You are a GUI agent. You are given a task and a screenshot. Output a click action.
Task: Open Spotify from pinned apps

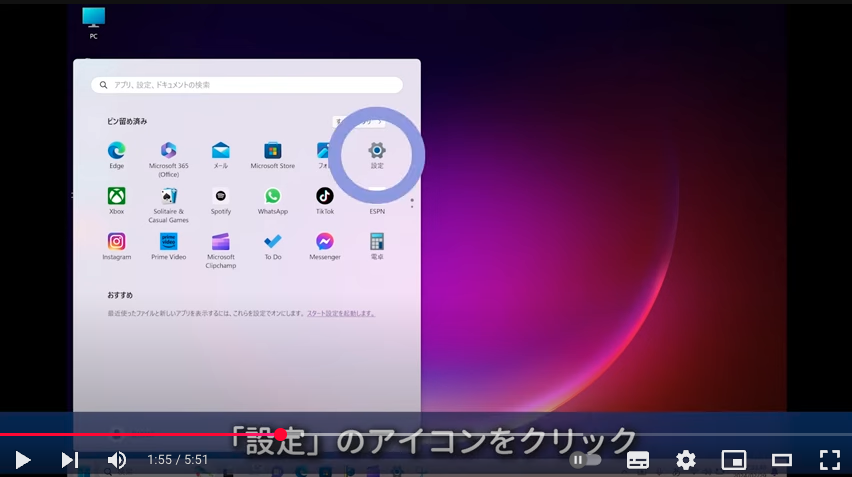click(x=221, y=200)
